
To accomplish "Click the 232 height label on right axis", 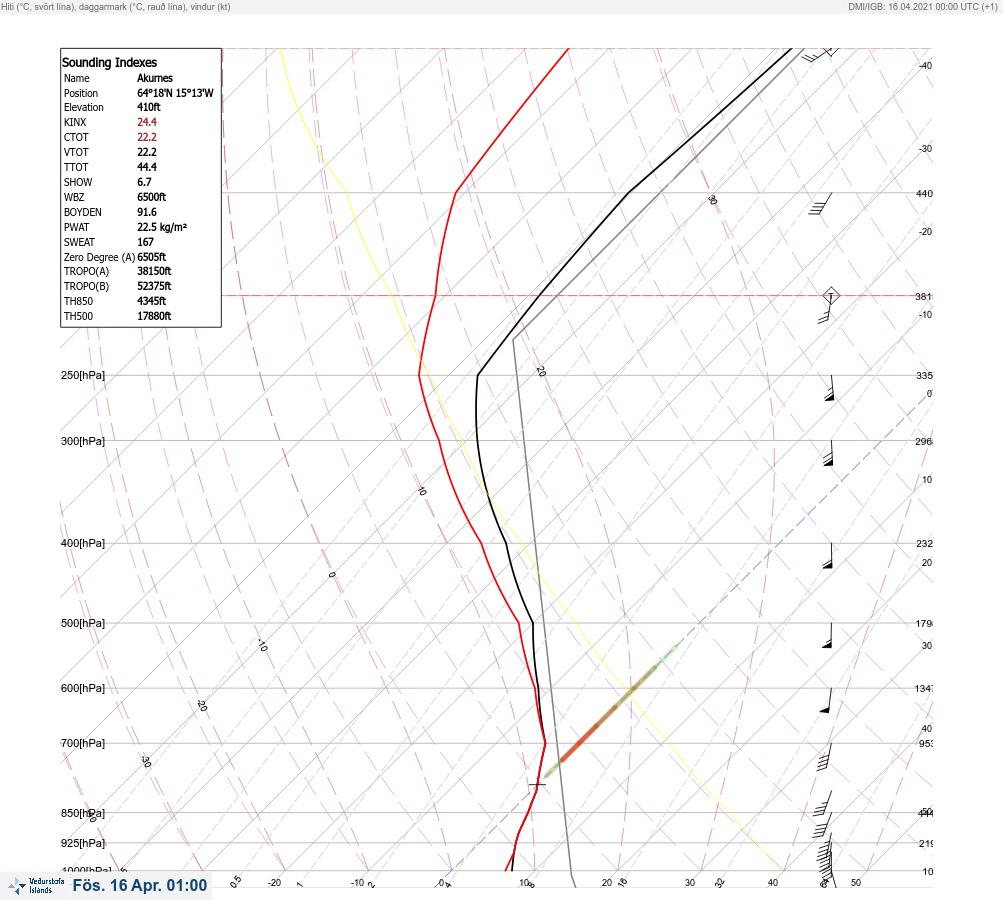I will pos(924,544).
